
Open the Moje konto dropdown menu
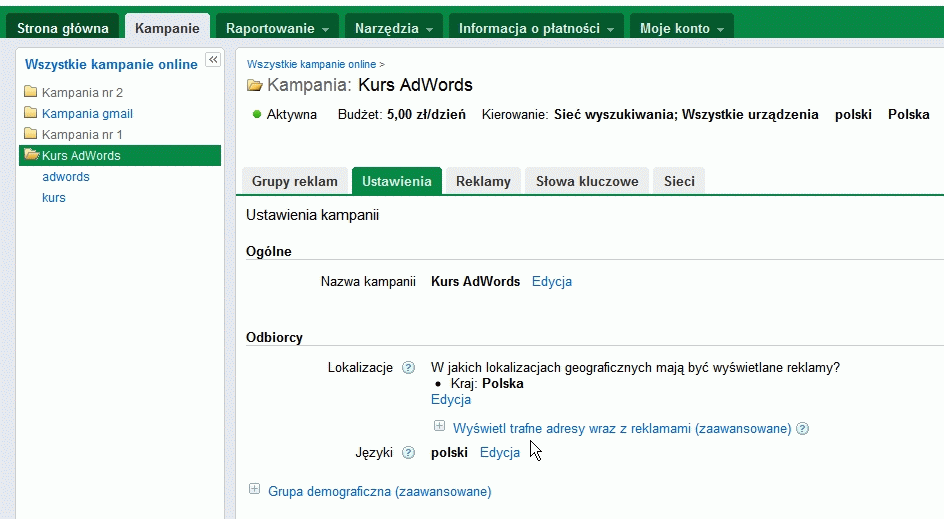tap(682, 28)
